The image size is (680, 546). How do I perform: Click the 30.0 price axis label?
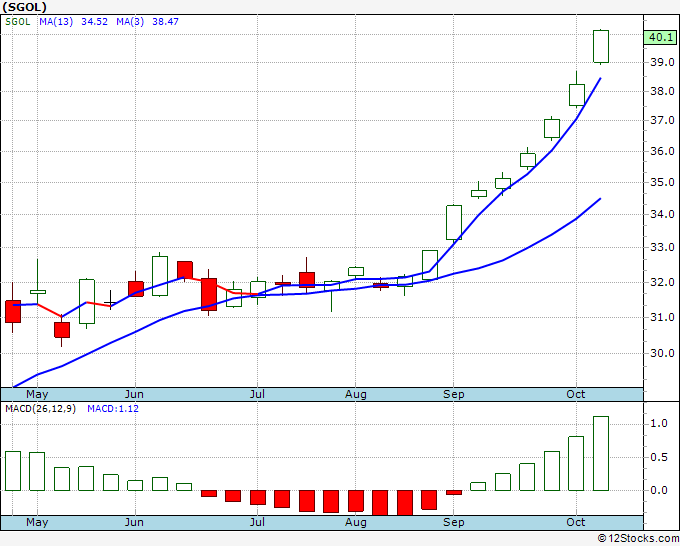[662, 353]
